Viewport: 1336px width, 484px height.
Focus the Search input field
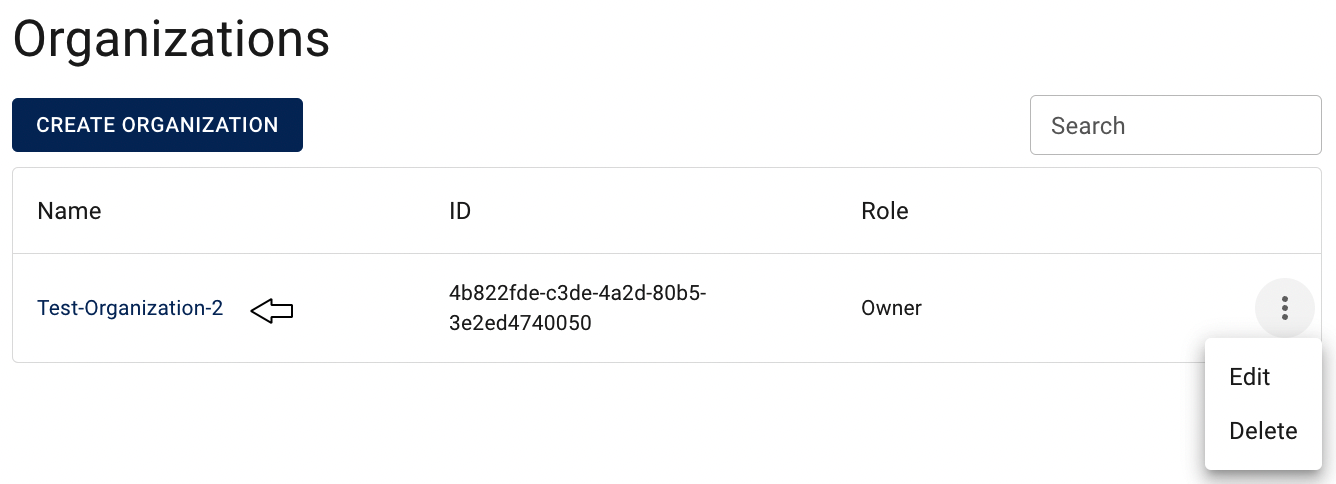click(1176, 125)
